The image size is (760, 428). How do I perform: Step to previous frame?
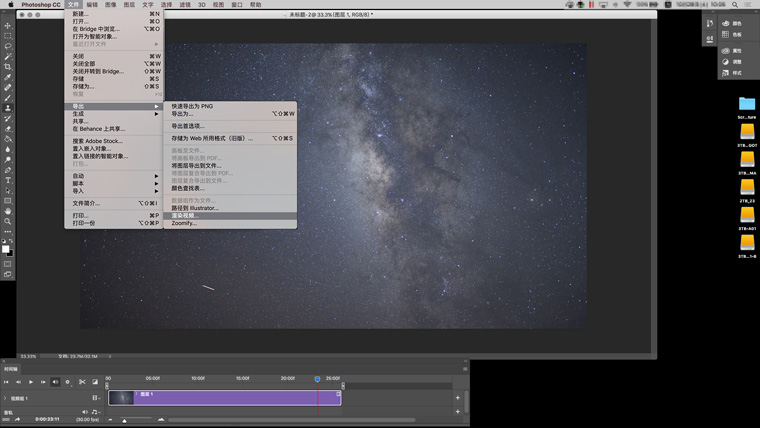pyautogui.click(x=18, y=382)
